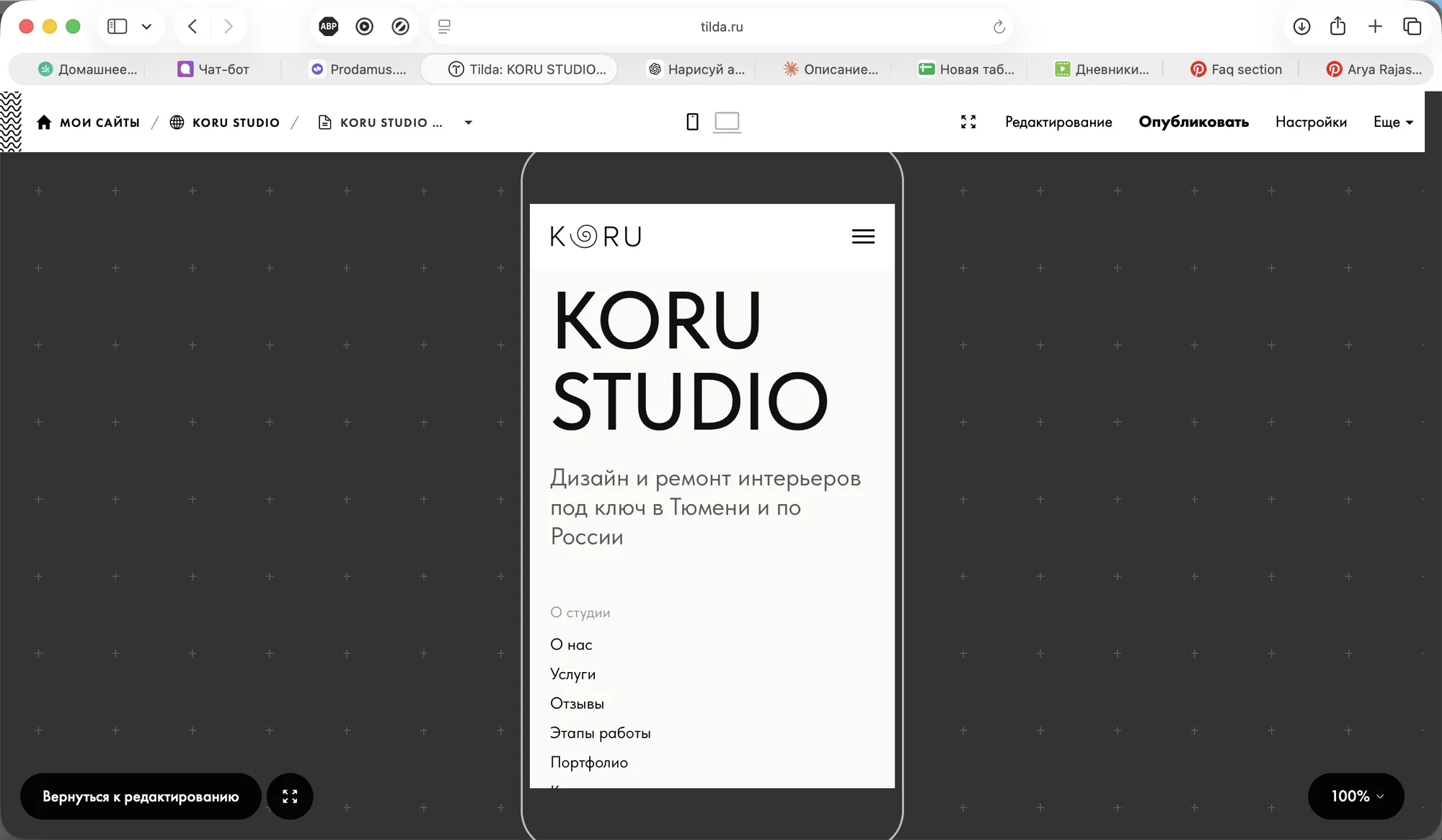Screen dimensions: 1442x840
Task: Go back with Safari back arrow
Action: click(193, 27)
